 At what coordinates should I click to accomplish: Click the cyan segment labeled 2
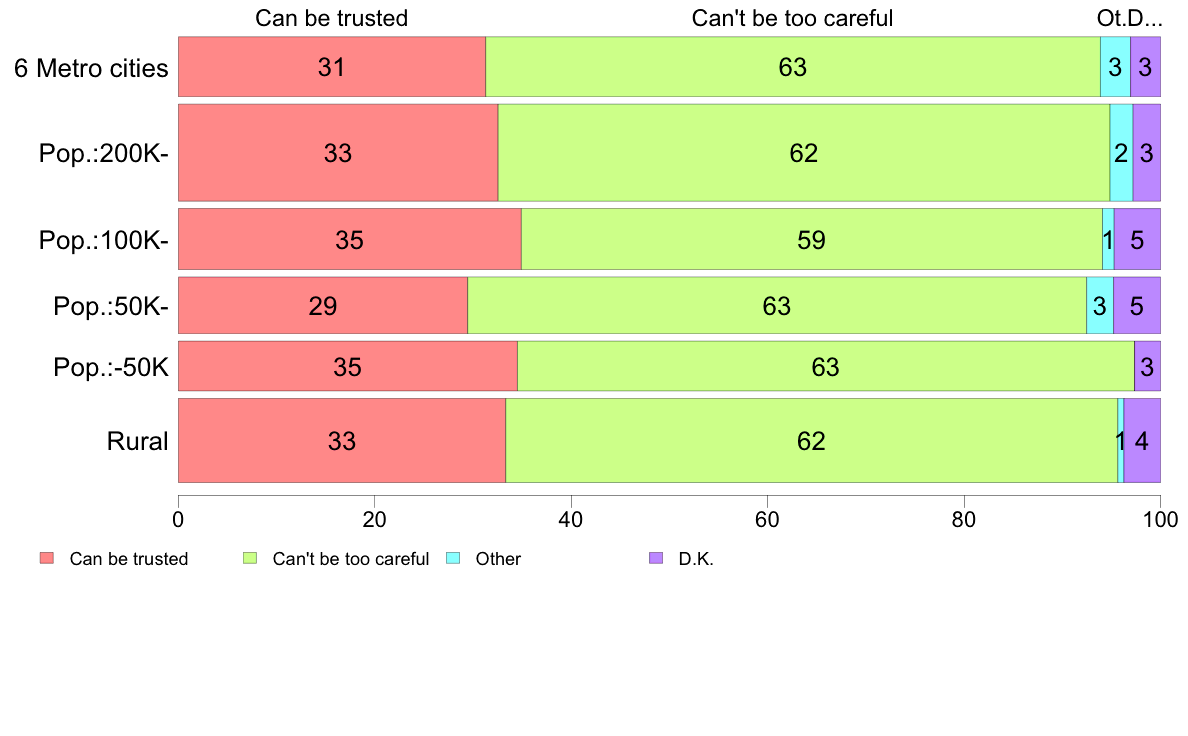pyautogui.click(x=1121, y=153)
